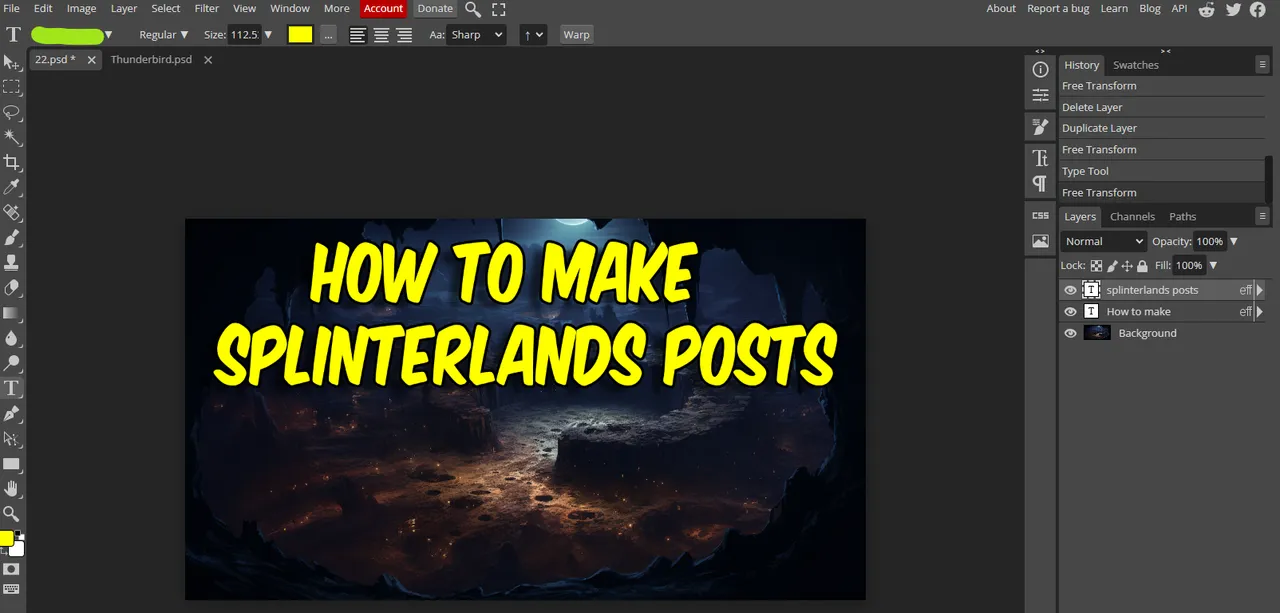Select the Clone Stamp tool
This screenshot has width=1280, height=613.
click(x=12, y=262)
